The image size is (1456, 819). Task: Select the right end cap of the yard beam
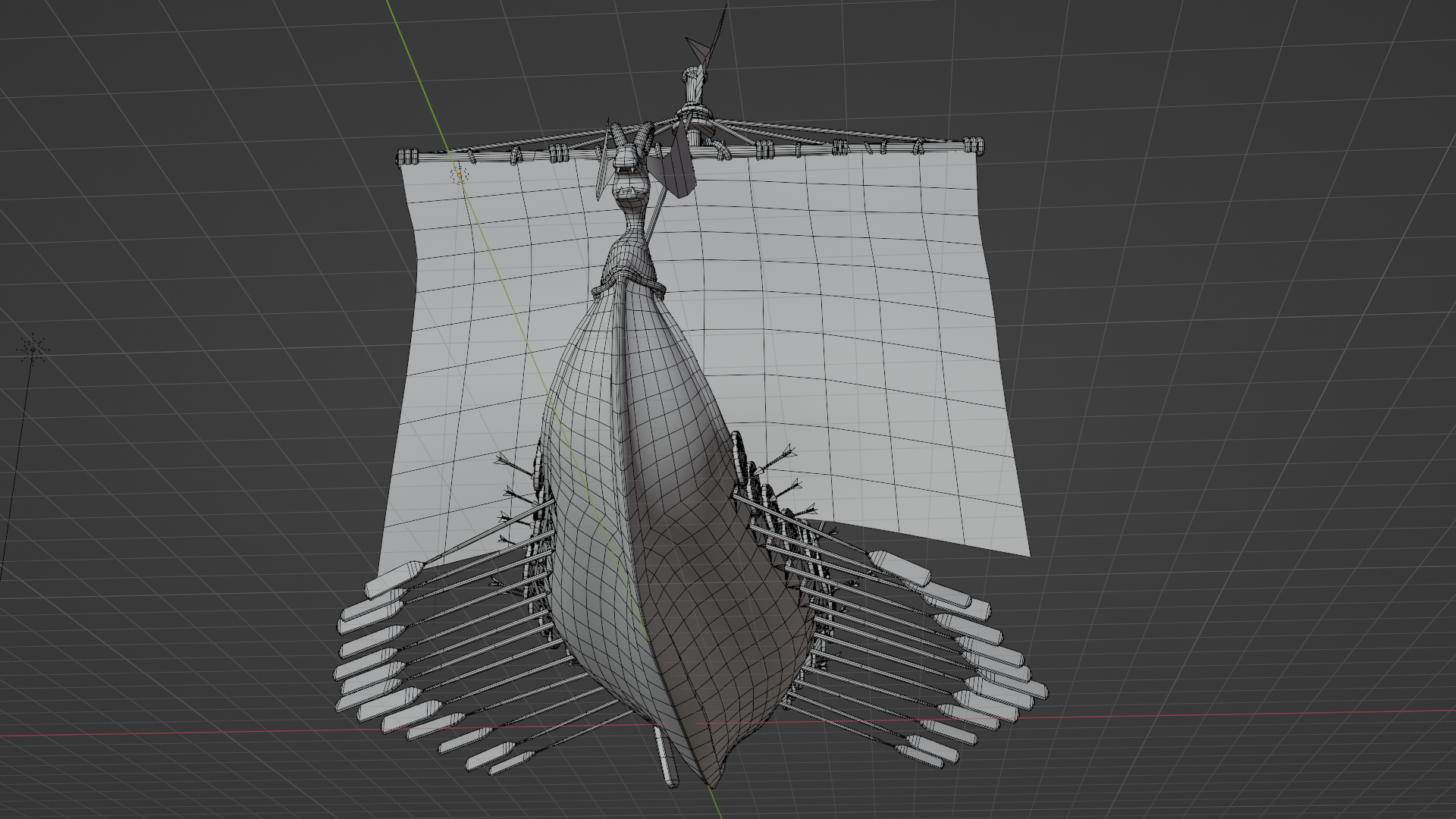click(973, 146)
